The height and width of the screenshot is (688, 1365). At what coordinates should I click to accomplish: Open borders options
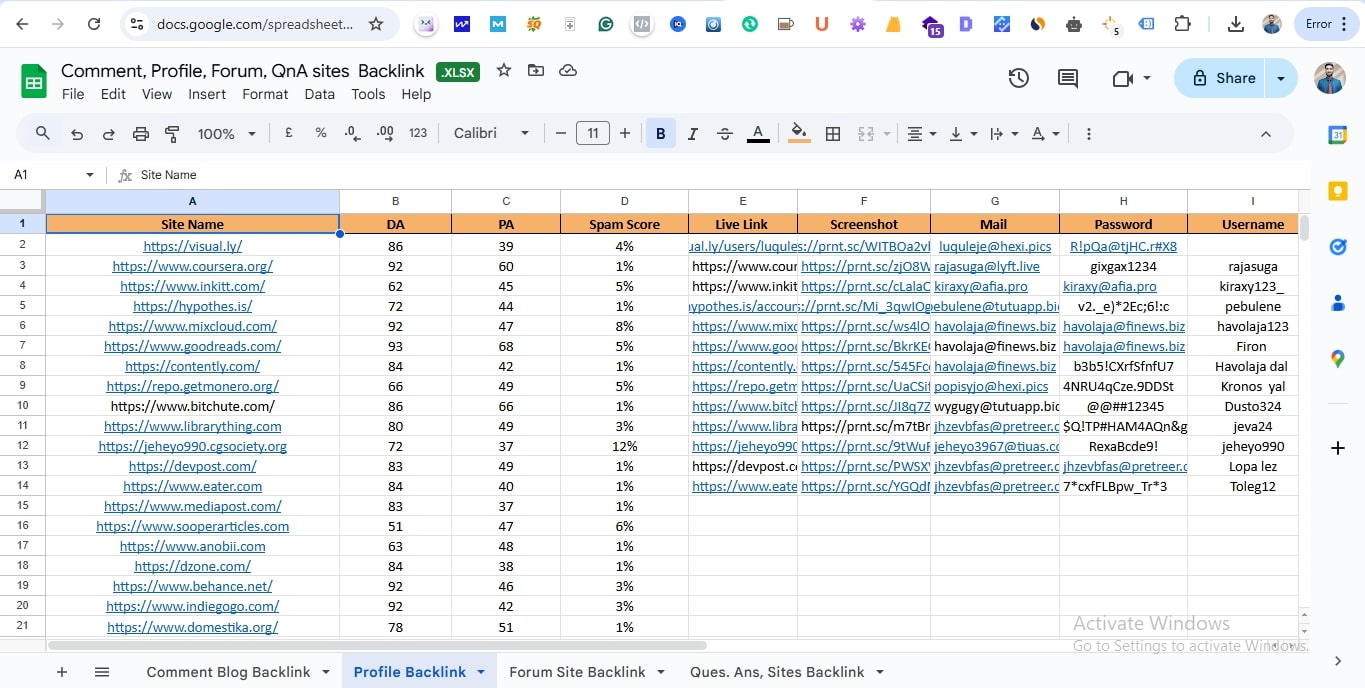(833, 134)
